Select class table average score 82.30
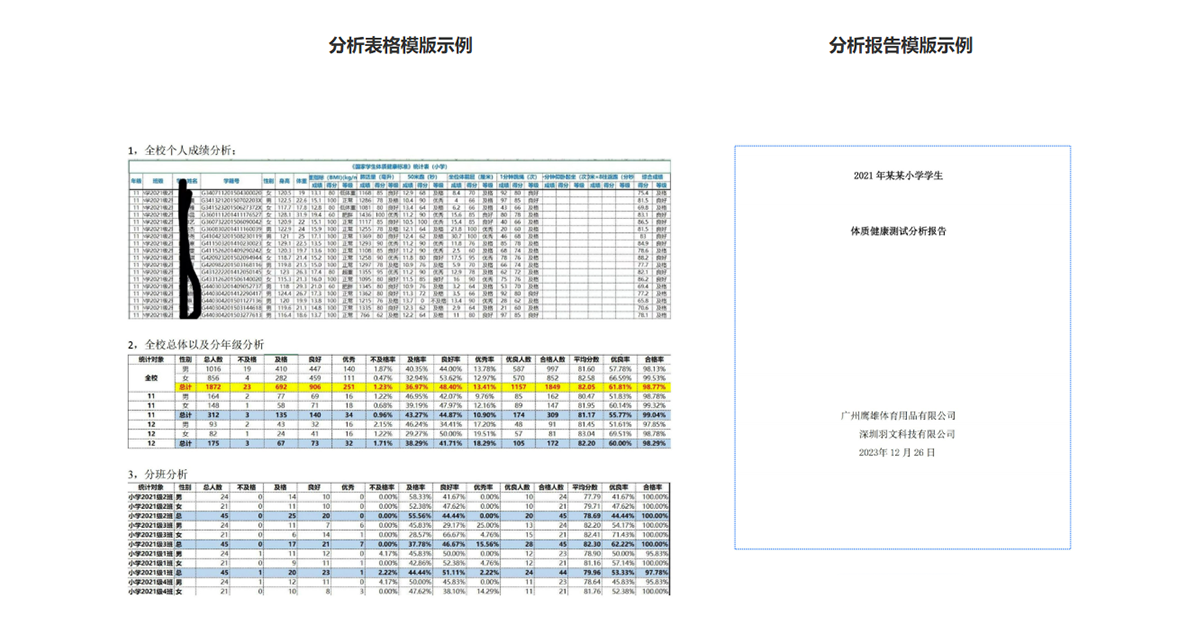 pos(591,544)
